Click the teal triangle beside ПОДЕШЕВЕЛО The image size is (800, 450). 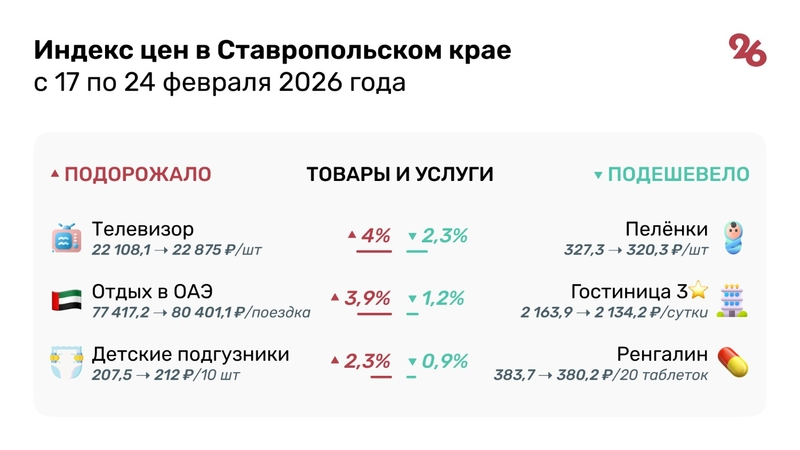pyautogui.click(x=598, y=175)
